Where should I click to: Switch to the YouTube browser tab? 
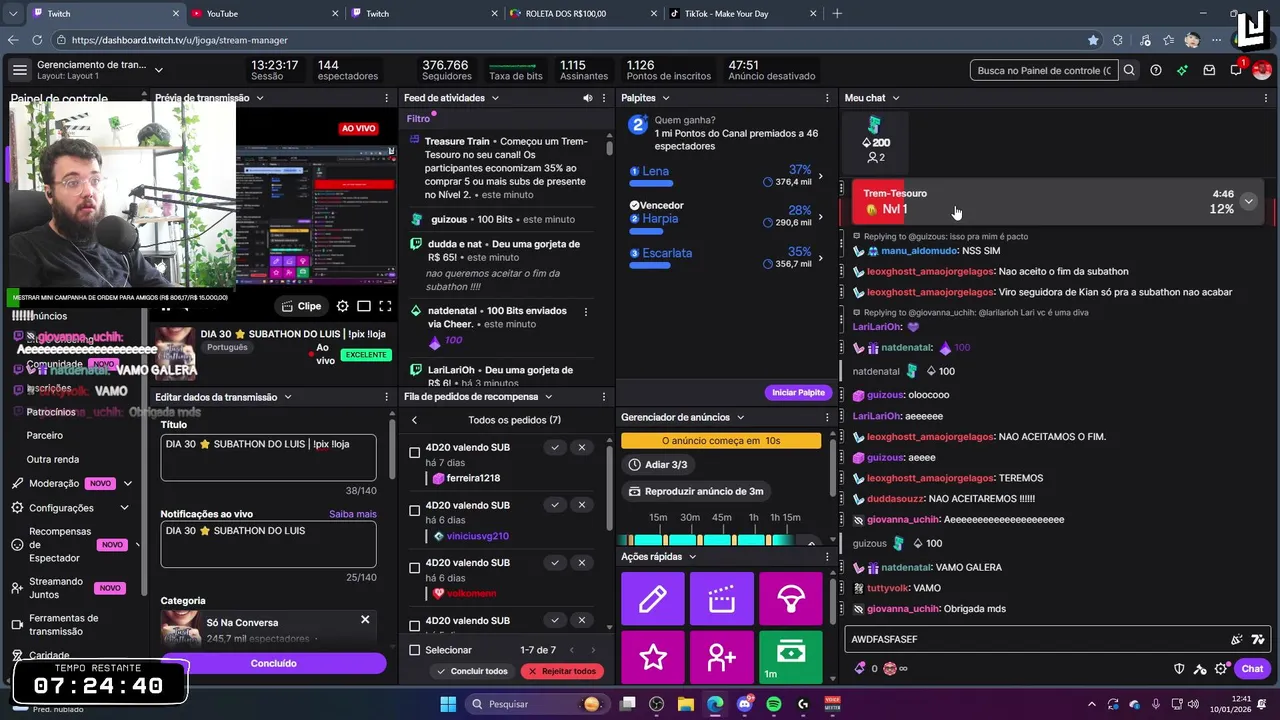(x=262, y=13)
